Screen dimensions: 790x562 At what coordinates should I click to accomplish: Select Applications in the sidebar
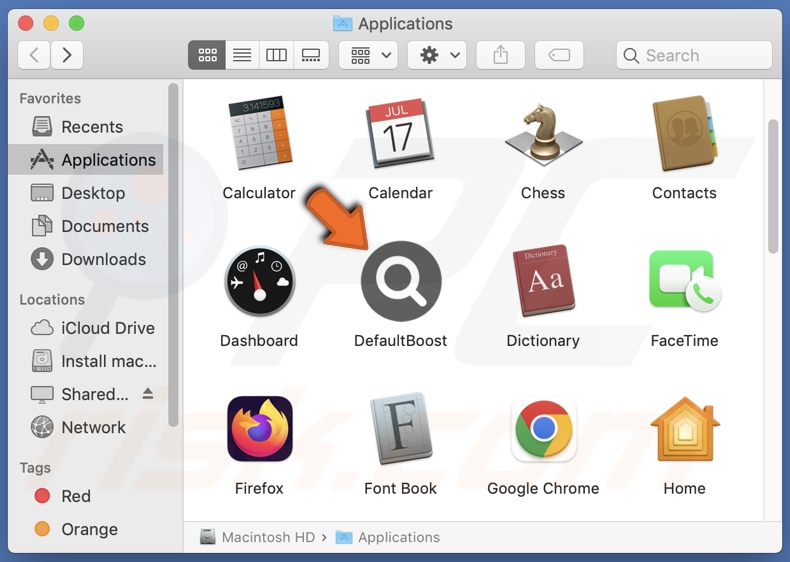(x=86, y=160)
